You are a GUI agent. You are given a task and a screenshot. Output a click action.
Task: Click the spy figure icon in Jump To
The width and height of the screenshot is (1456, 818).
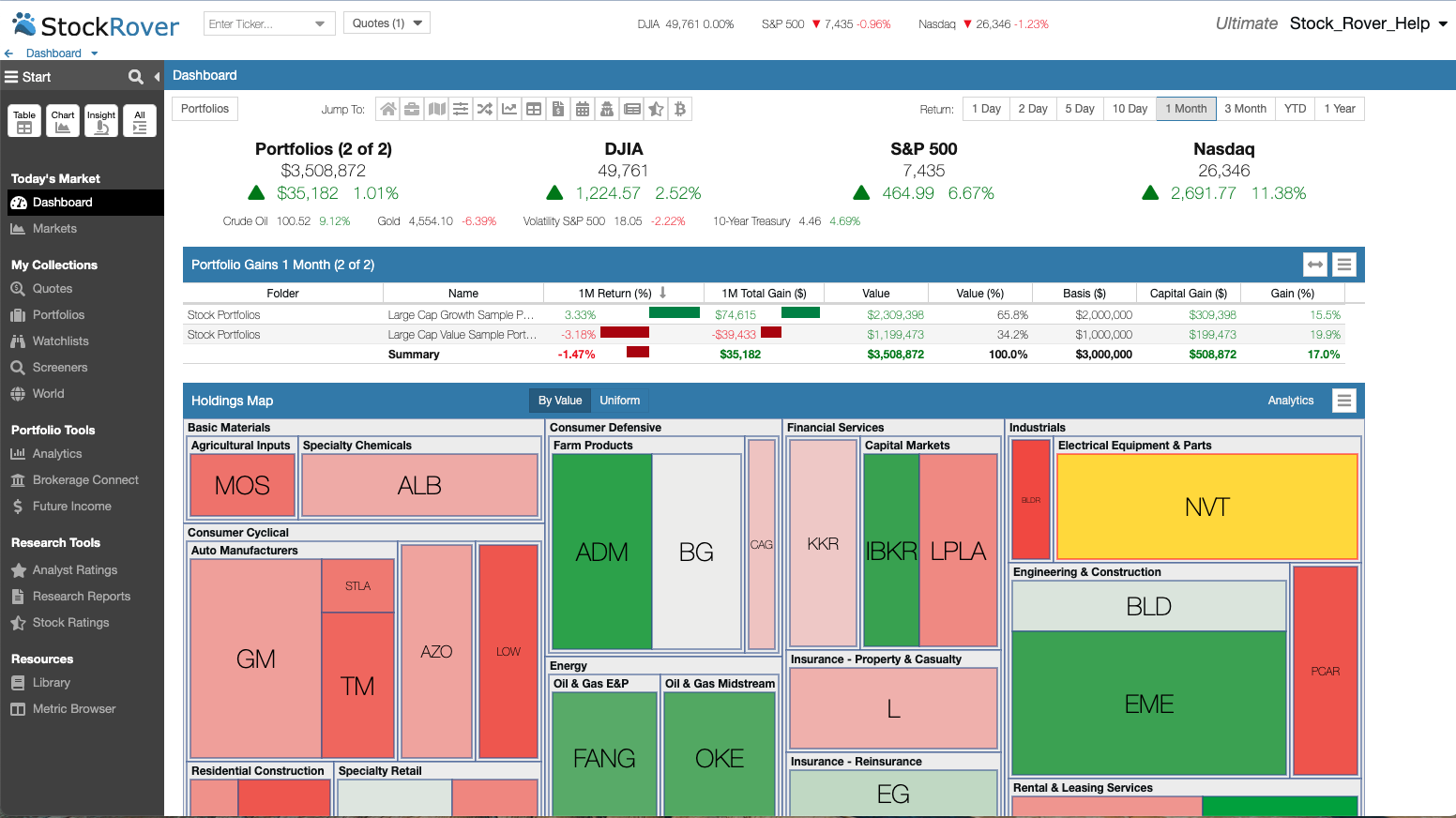tap(607, 109)
